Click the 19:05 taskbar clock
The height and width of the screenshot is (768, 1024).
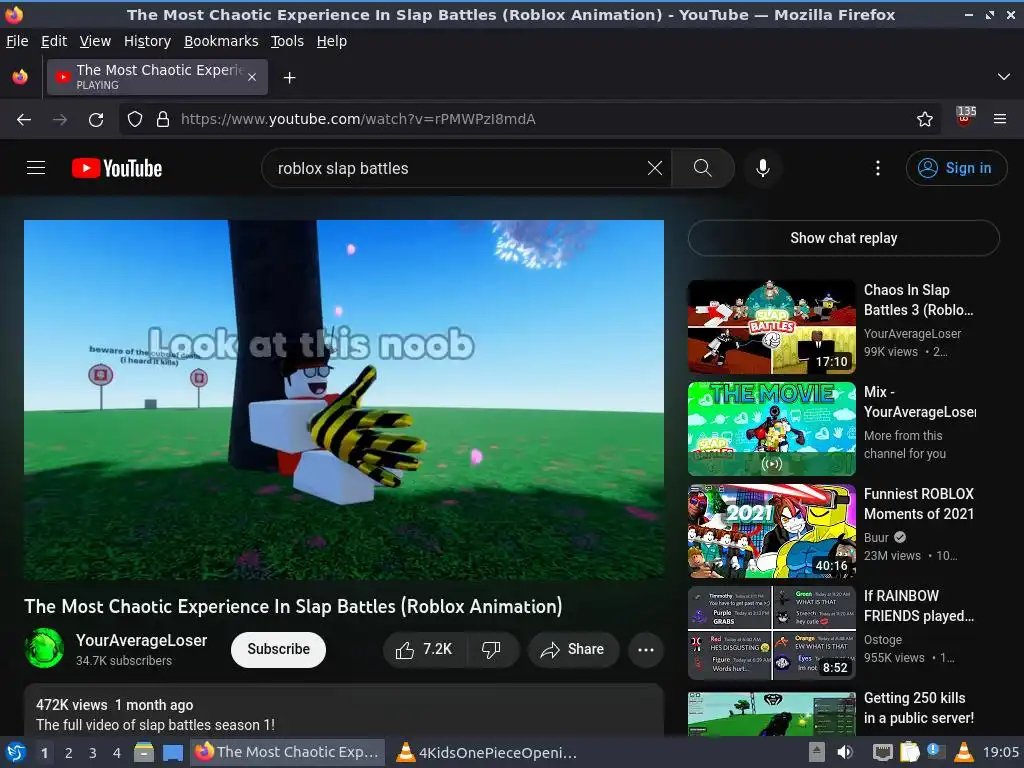(1000, 752)
